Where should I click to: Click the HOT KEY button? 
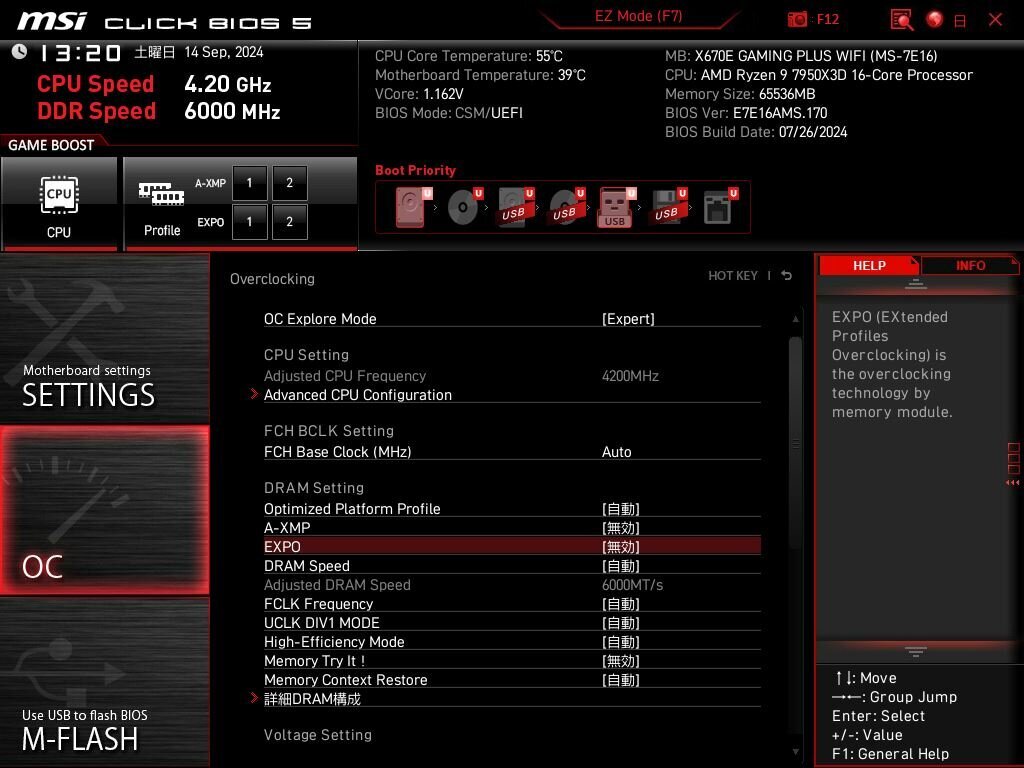point(733,276)
